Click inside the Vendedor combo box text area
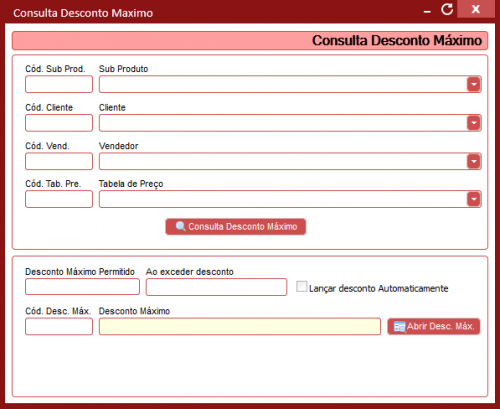 pos(283,162)
